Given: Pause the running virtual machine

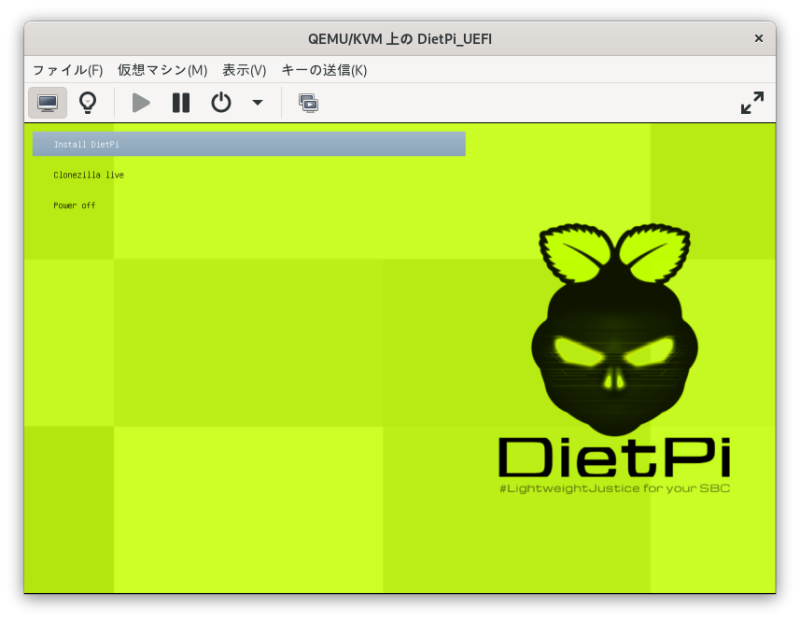Looking at the screenshot, I should (181, 103).
